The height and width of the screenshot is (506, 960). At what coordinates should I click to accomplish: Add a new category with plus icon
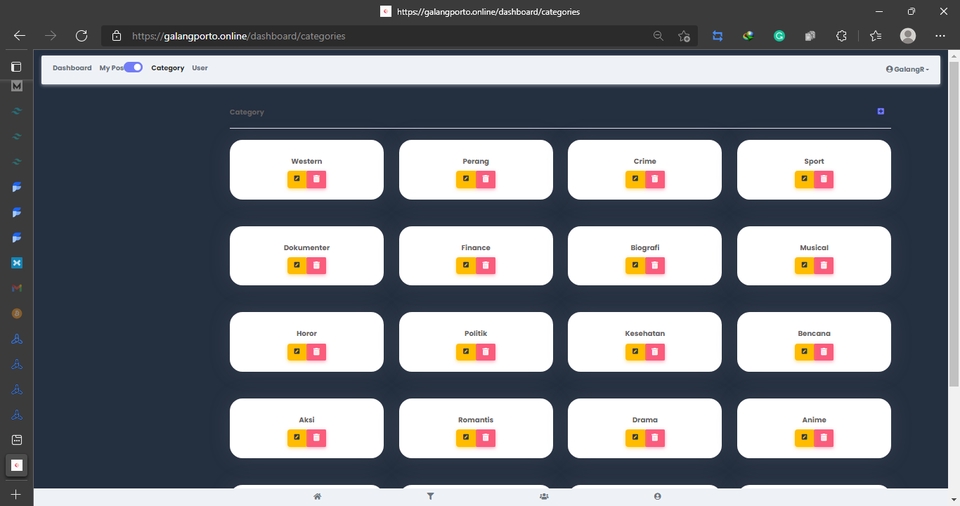[x=880, y=111]
